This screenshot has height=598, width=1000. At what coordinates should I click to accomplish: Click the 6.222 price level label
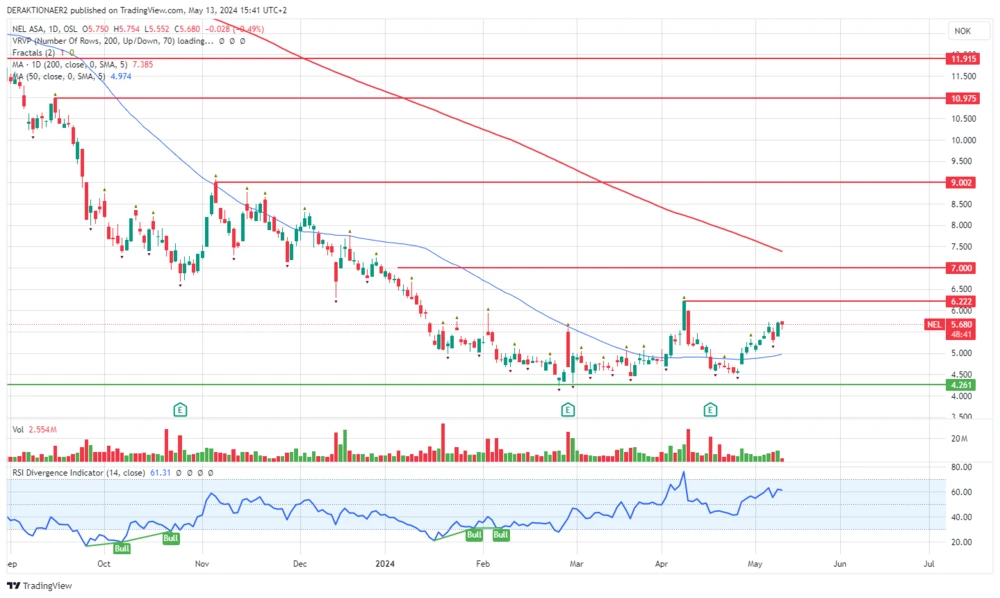pyautogui.click(x=964, y=300)
